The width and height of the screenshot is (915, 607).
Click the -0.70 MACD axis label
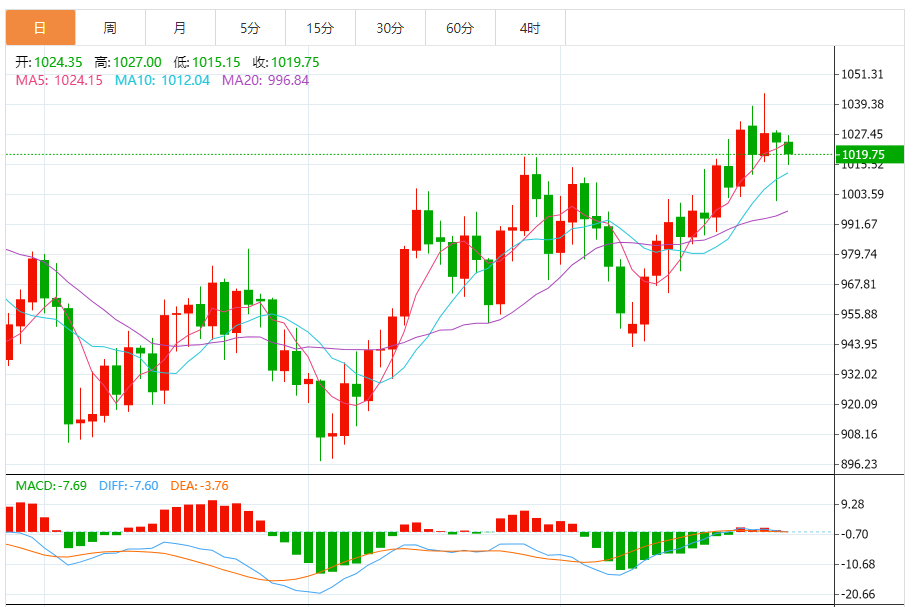854,534
